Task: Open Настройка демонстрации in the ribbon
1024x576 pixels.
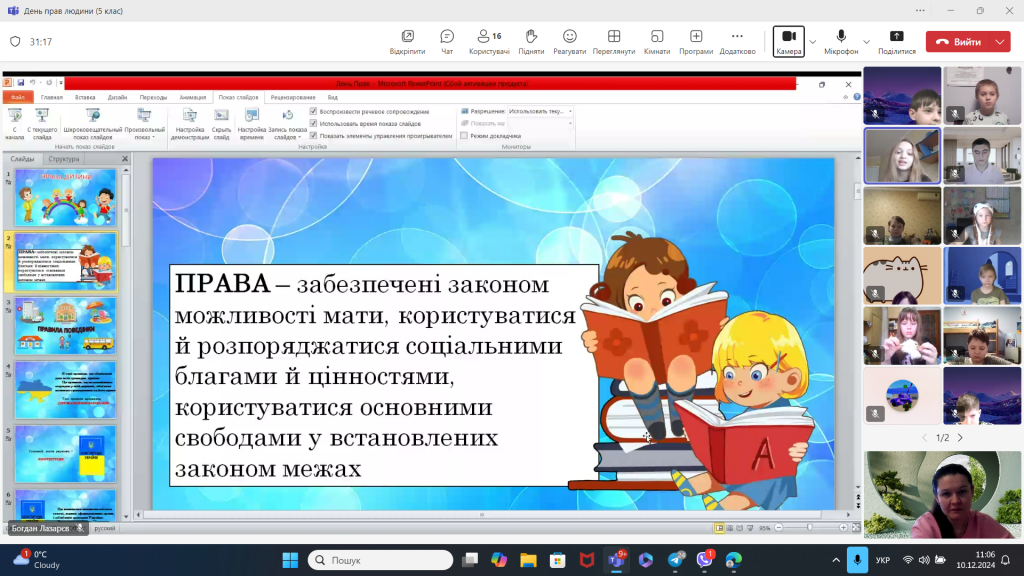Action: (x=188, y=124)
